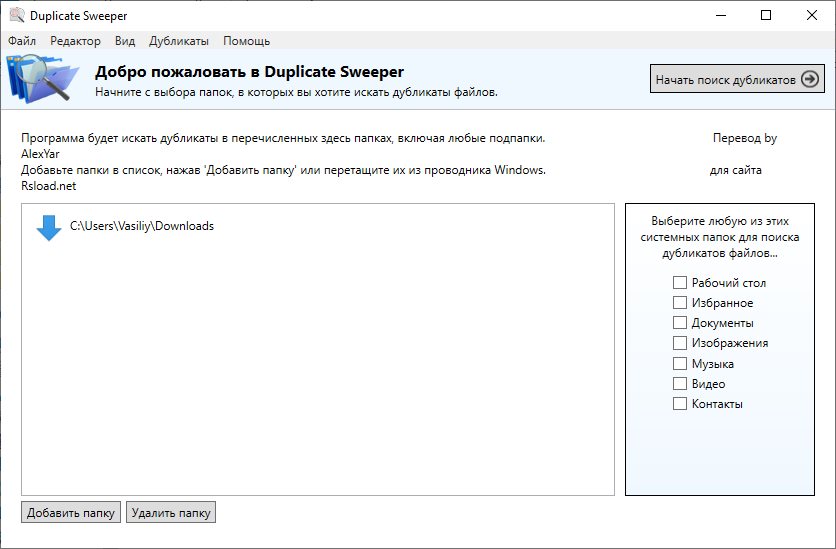
Task: Open the Редактор menu
Action: click(75, 41)
